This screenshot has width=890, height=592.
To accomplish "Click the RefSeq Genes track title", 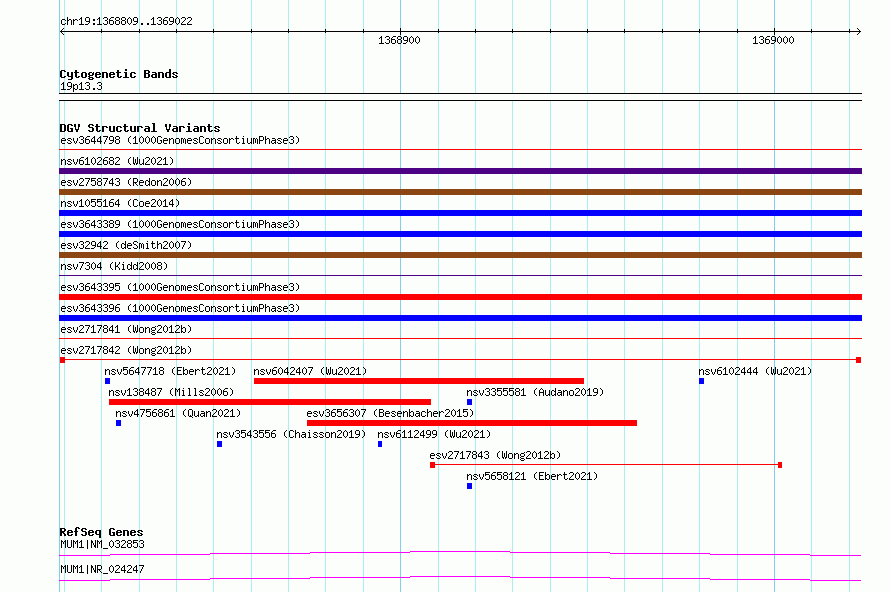I will pyautogui.click(x=102, y=532).
